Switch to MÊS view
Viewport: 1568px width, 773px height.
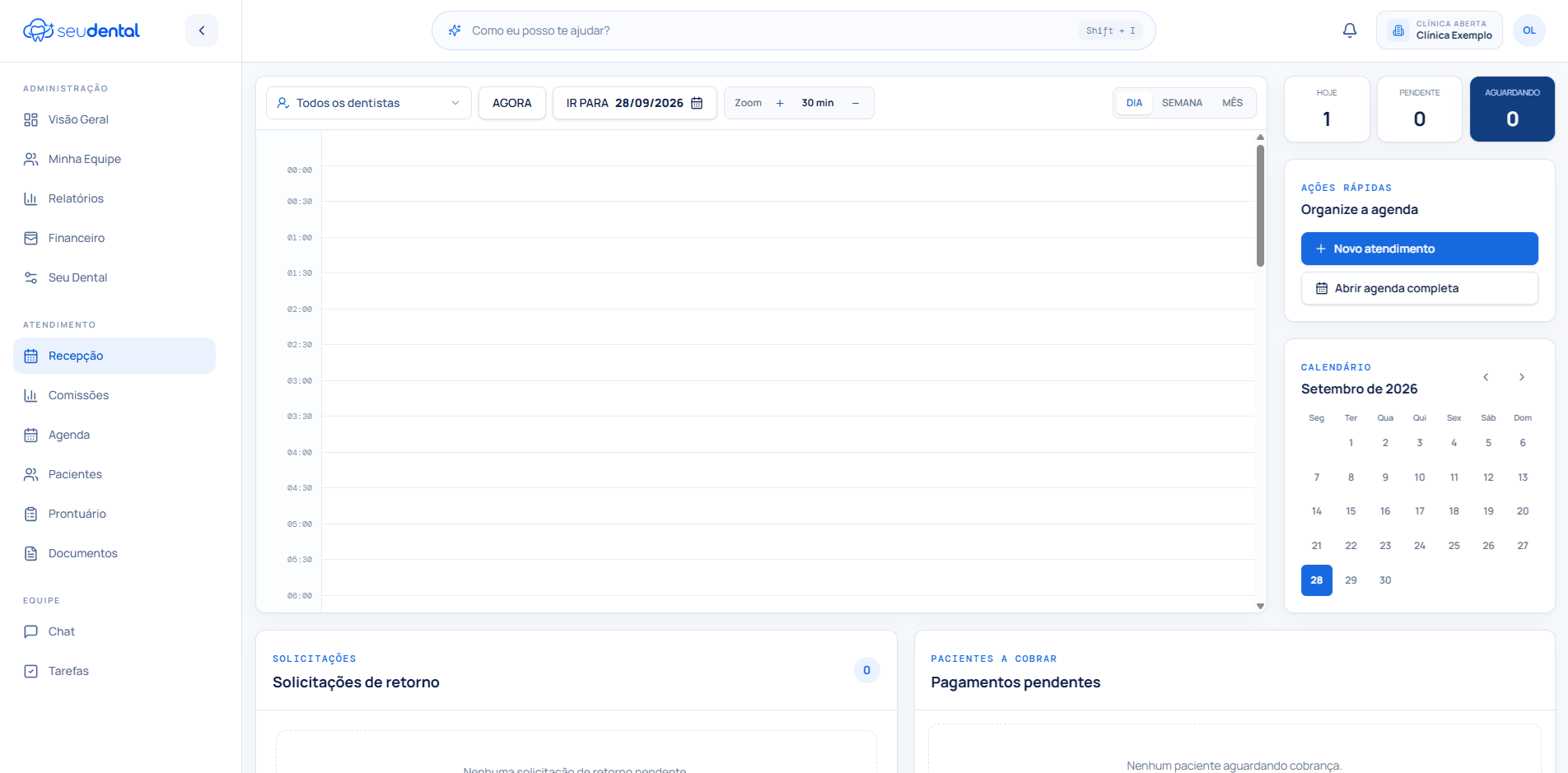pyautogui.click(x=1232, y=103)
